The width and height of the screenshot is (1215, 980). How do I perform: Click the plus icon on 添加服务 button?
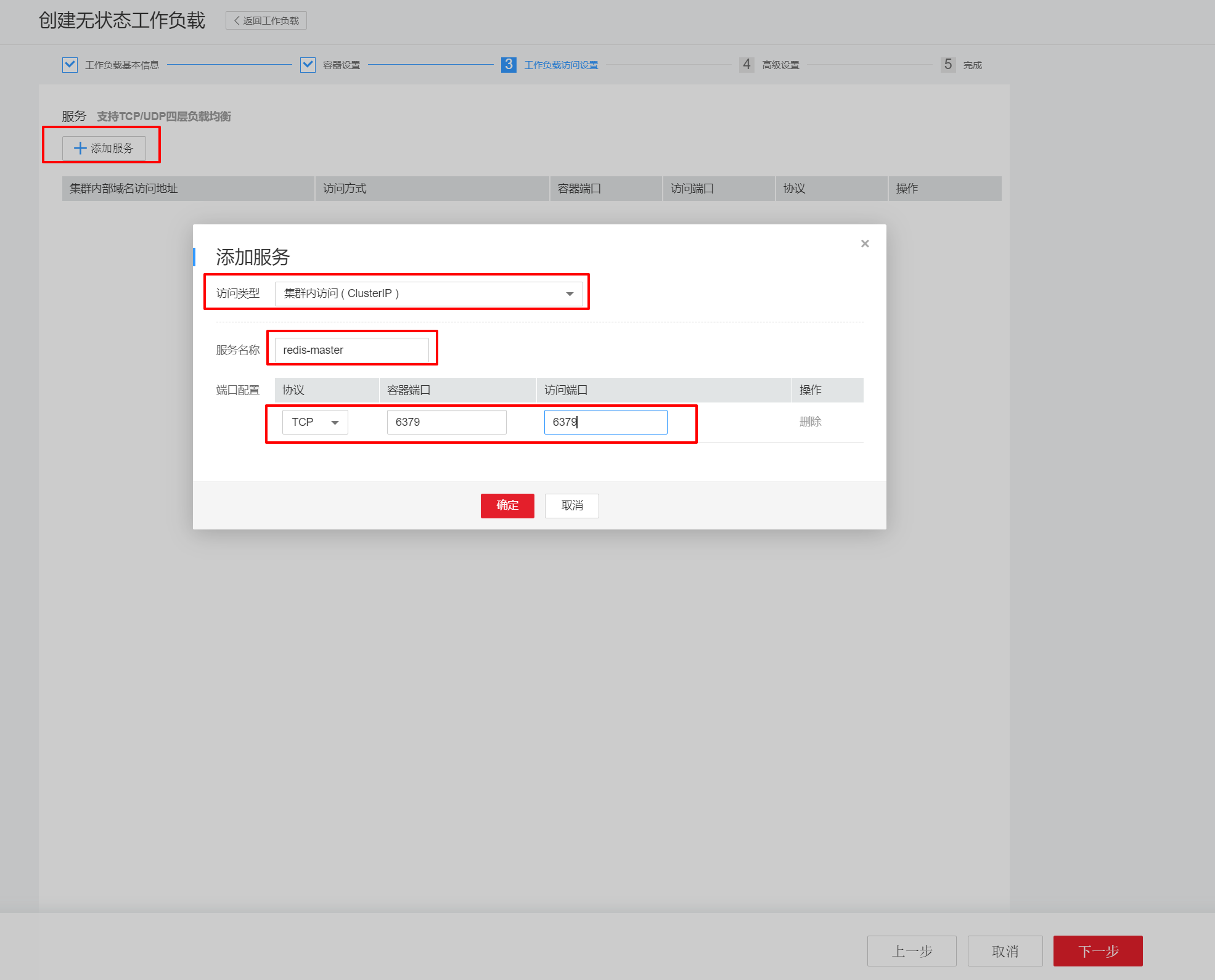(80, 149)
